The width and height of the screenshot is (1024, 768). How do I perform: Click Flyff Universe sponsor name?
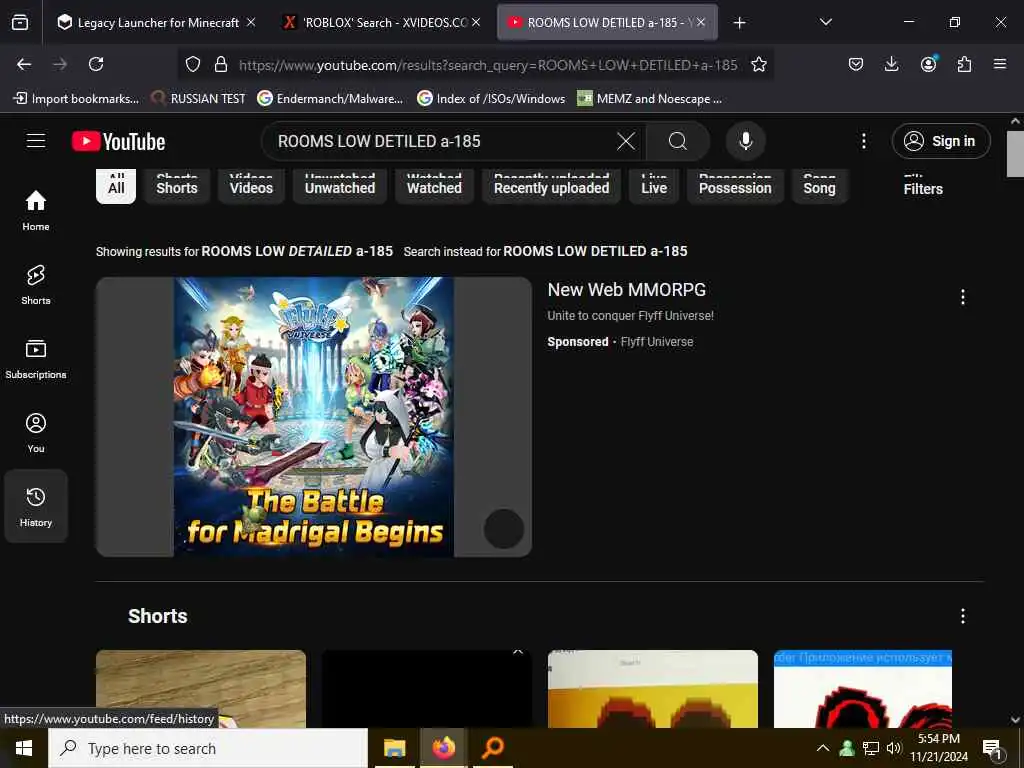[x=657, y=342]
